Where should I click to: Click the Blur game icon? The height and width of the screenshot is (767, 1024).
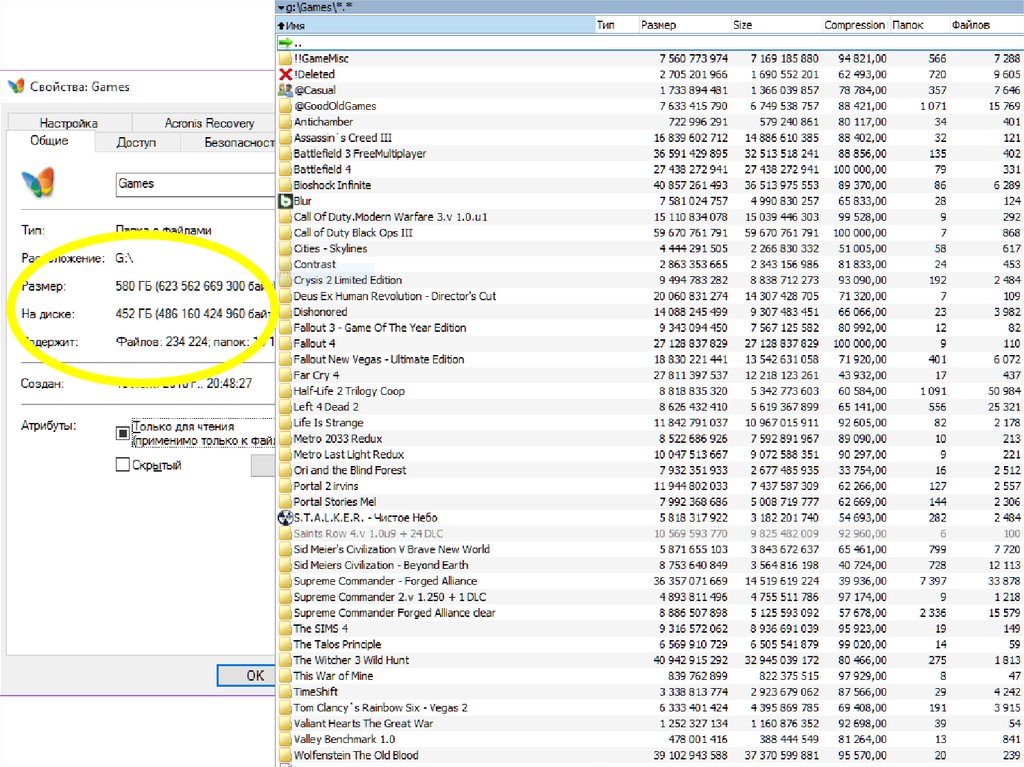(x=285, y=201)
